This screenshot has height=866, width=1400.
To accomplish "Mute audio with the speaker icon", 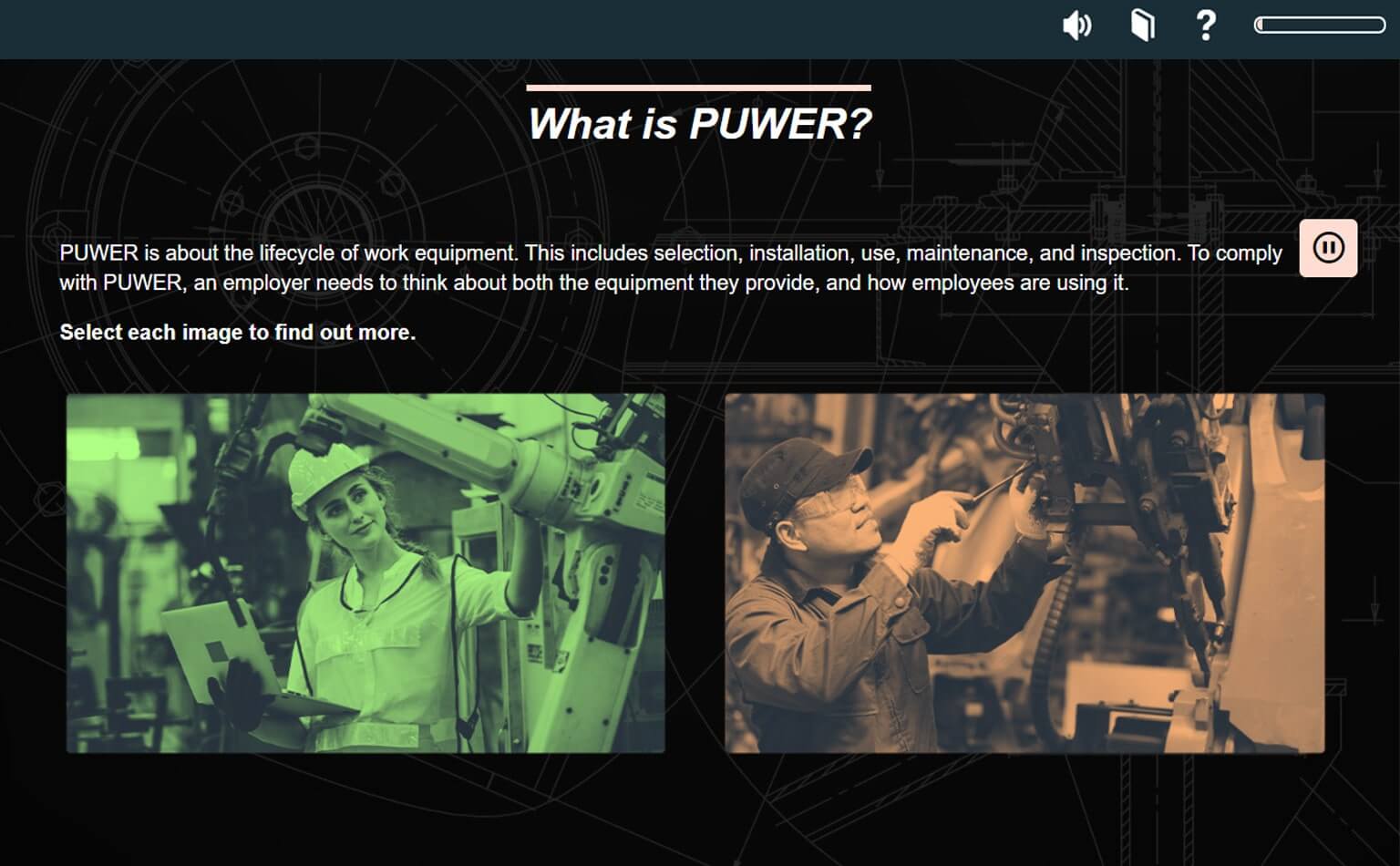I will pos(1076,26).
